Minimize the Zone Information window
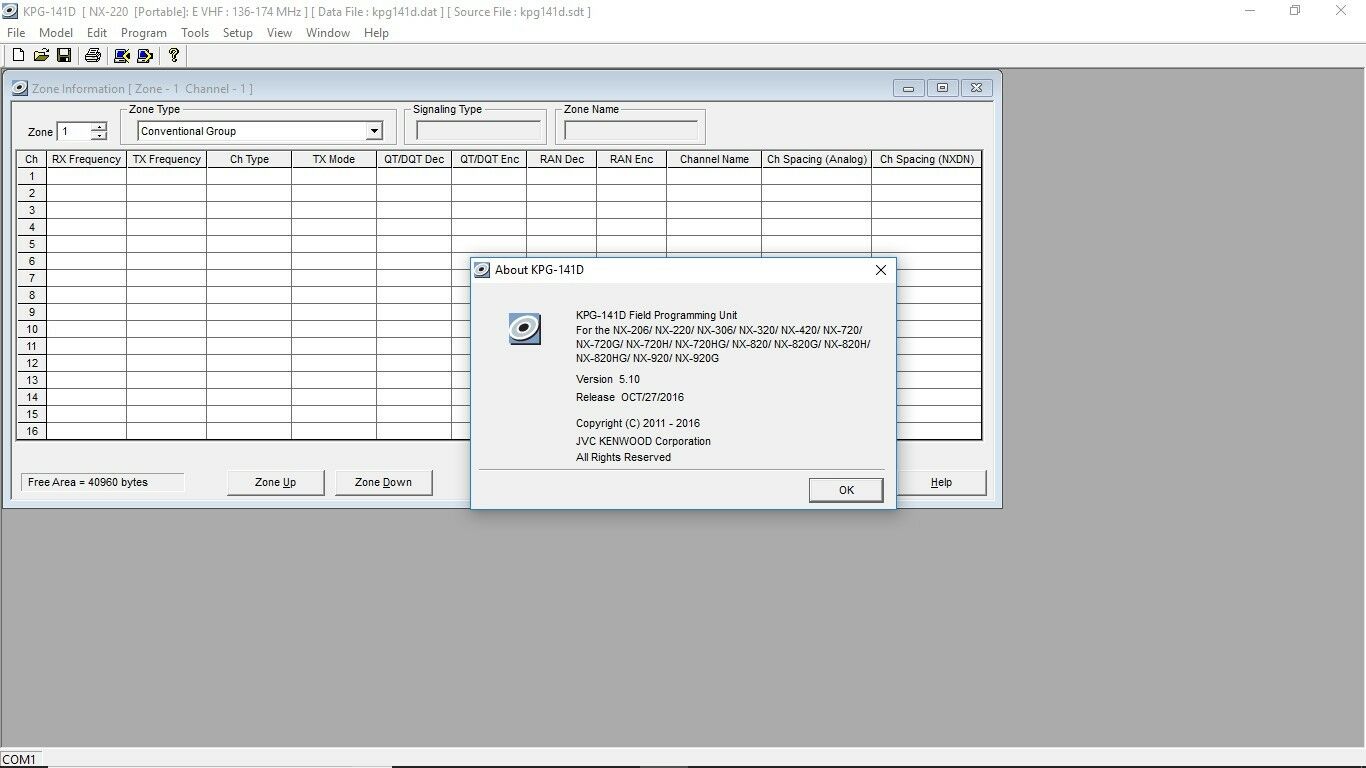Screen dimensions: 1366x768 tap(908, 88)
